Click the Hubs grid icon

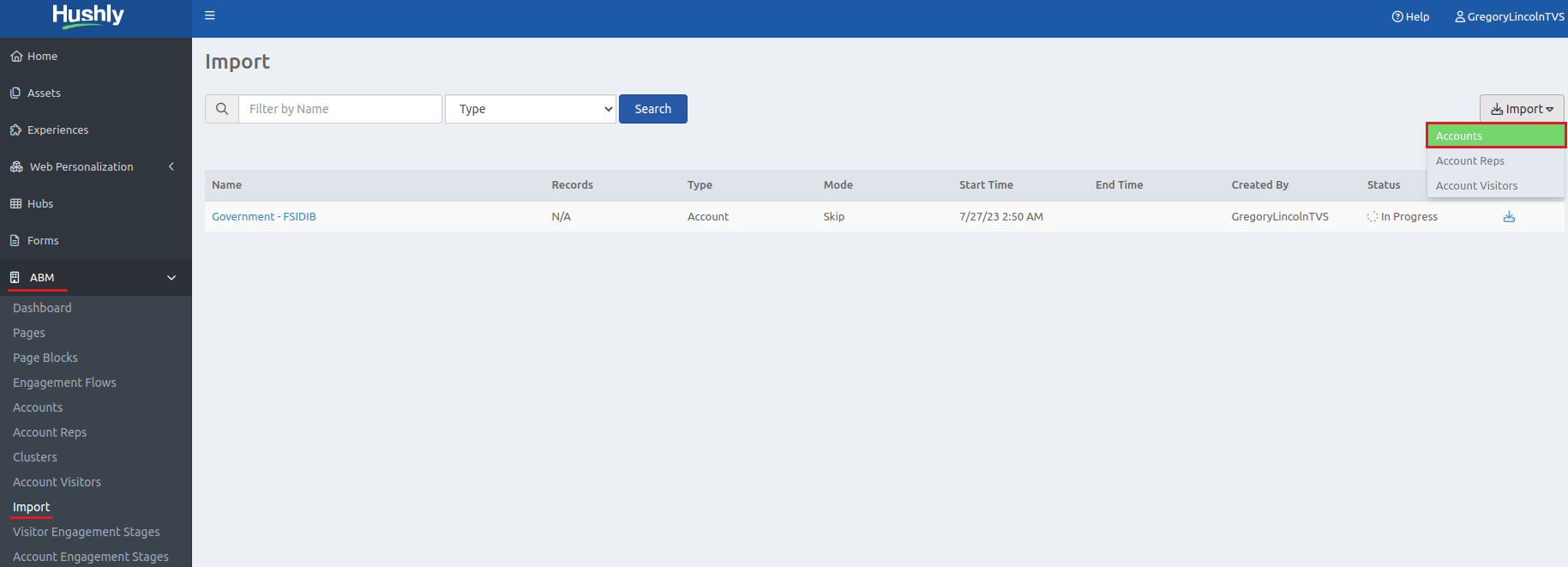[x=15, y=203]
